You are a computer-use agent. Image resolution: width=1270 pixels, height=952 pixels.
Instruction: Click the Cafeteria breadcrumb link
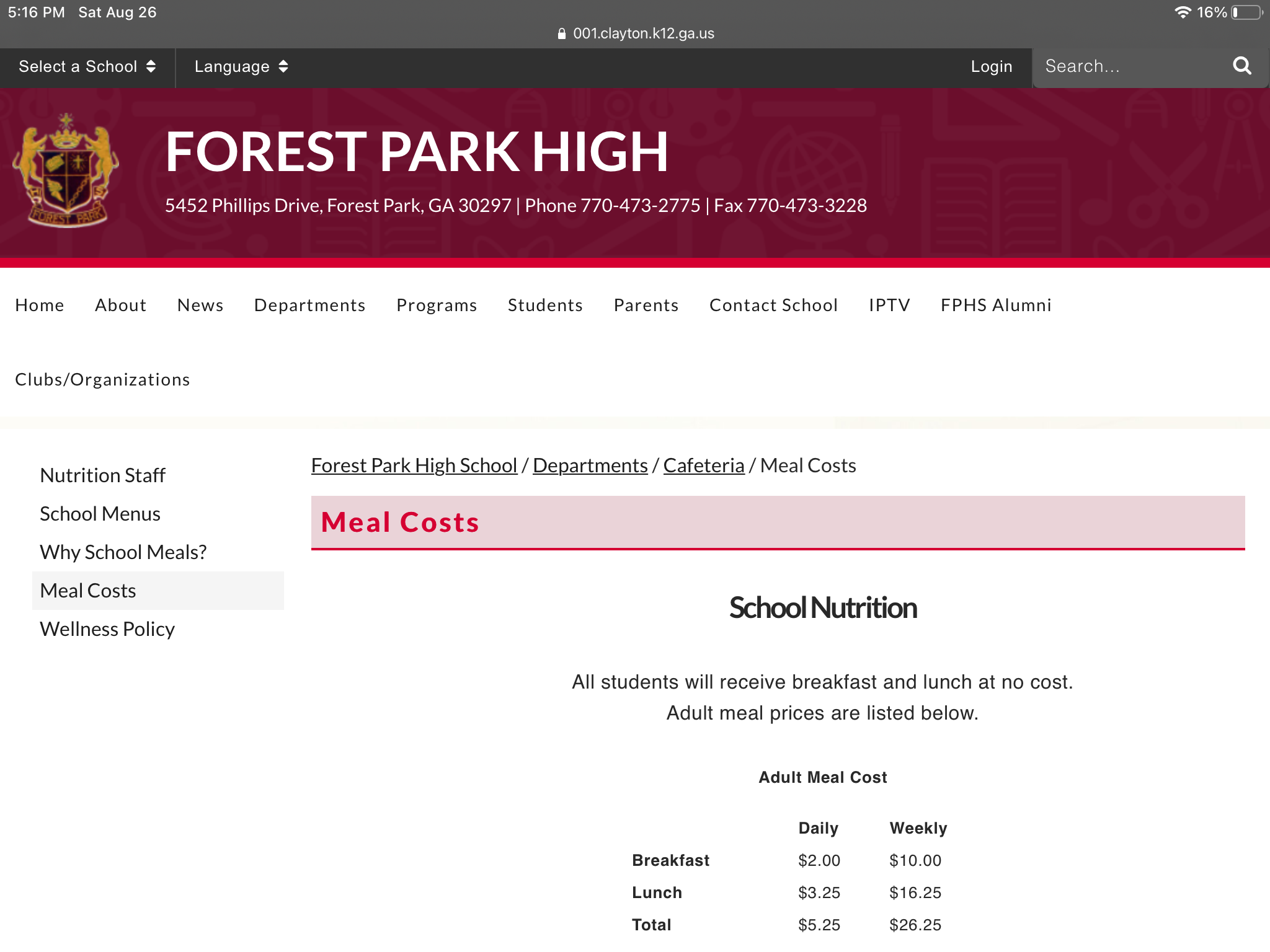[x=704, y=465]
